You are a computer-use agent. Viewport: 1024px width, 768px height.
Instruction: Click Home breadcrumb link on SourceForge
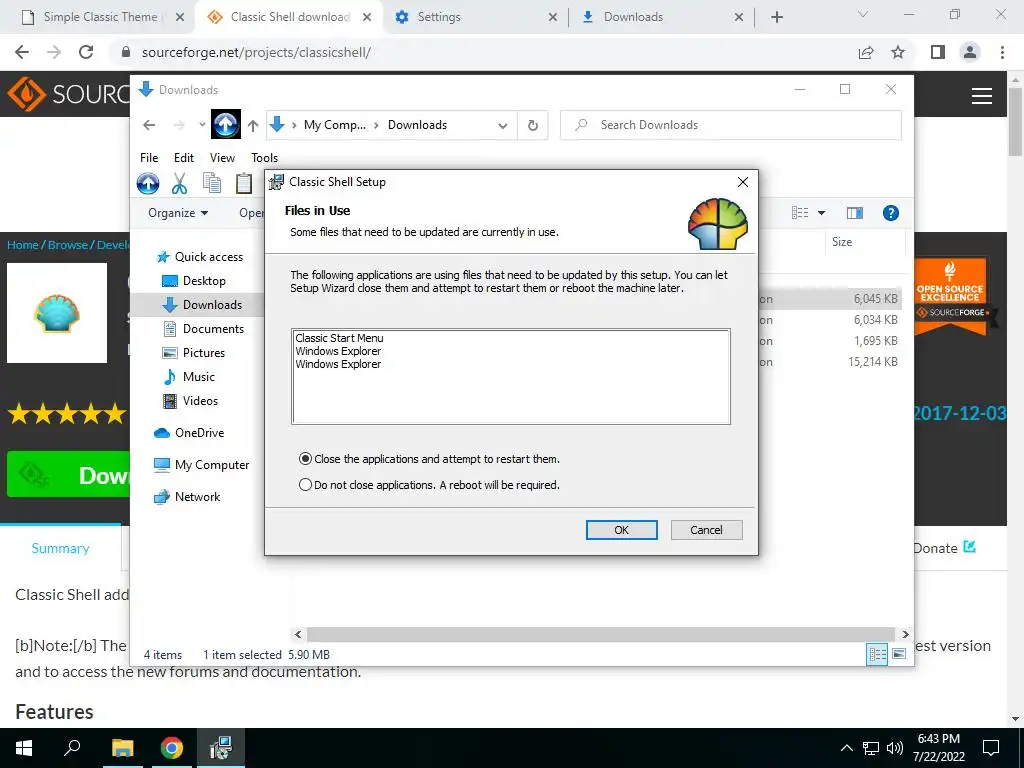pyautogui.click(x=23, y=245)
